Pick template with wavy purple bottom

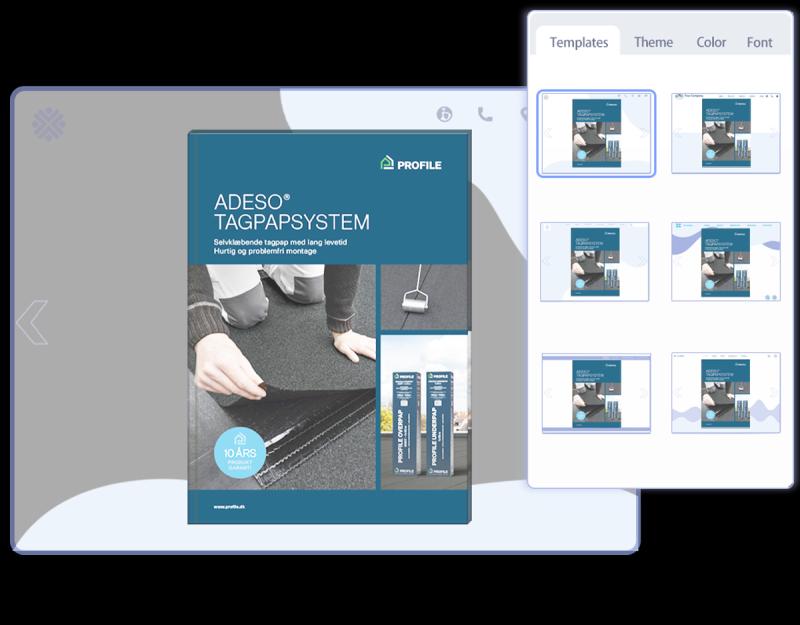(726, 393)
